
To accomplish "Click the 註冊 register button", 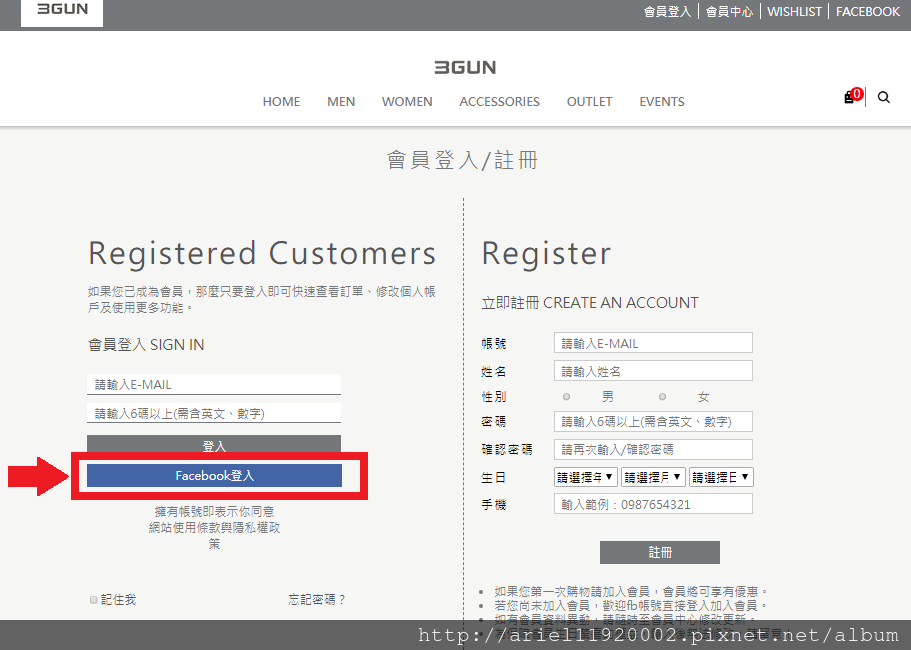I will [x=659, y=552].
